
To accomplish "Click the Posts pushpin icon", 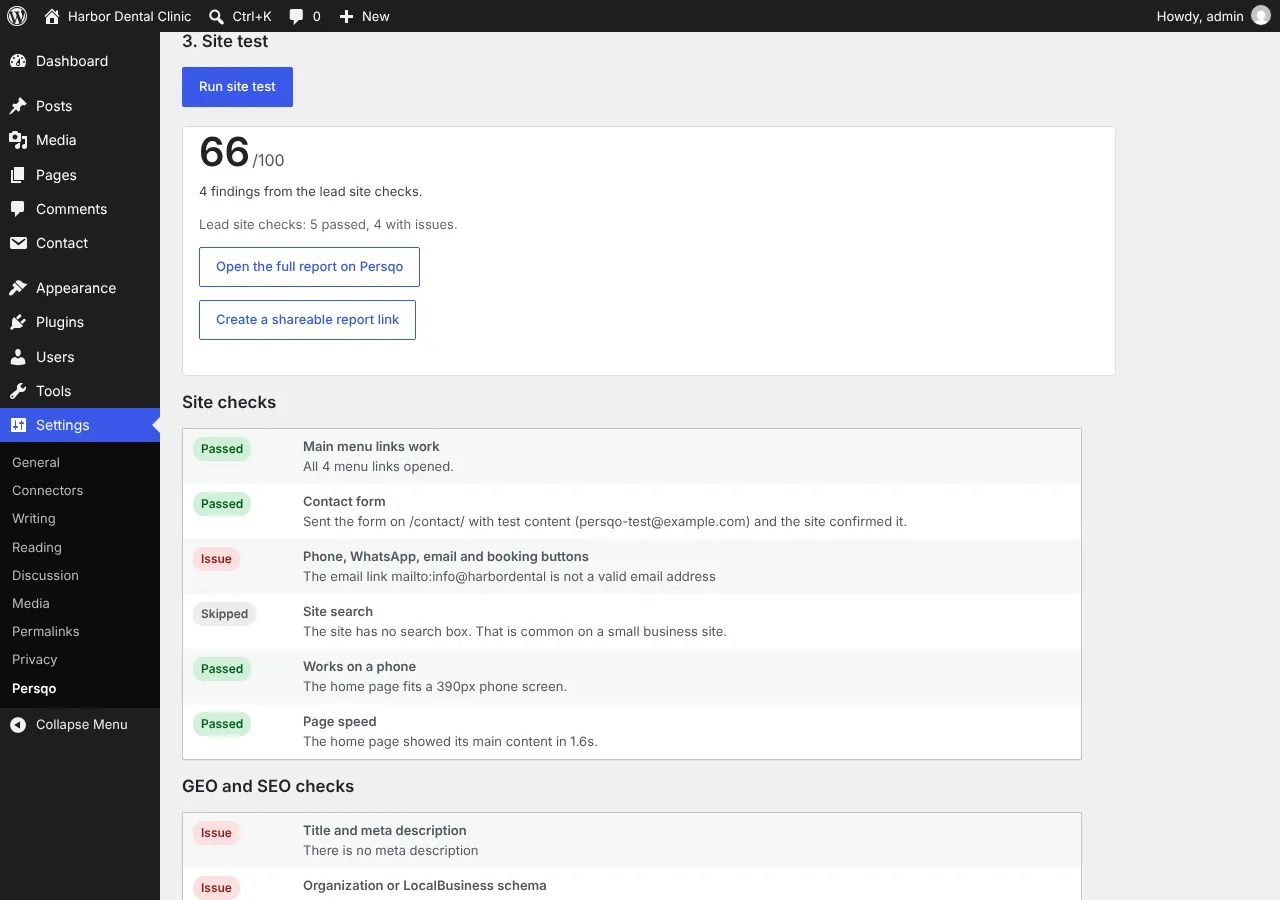I will click(x=18, y=106).
